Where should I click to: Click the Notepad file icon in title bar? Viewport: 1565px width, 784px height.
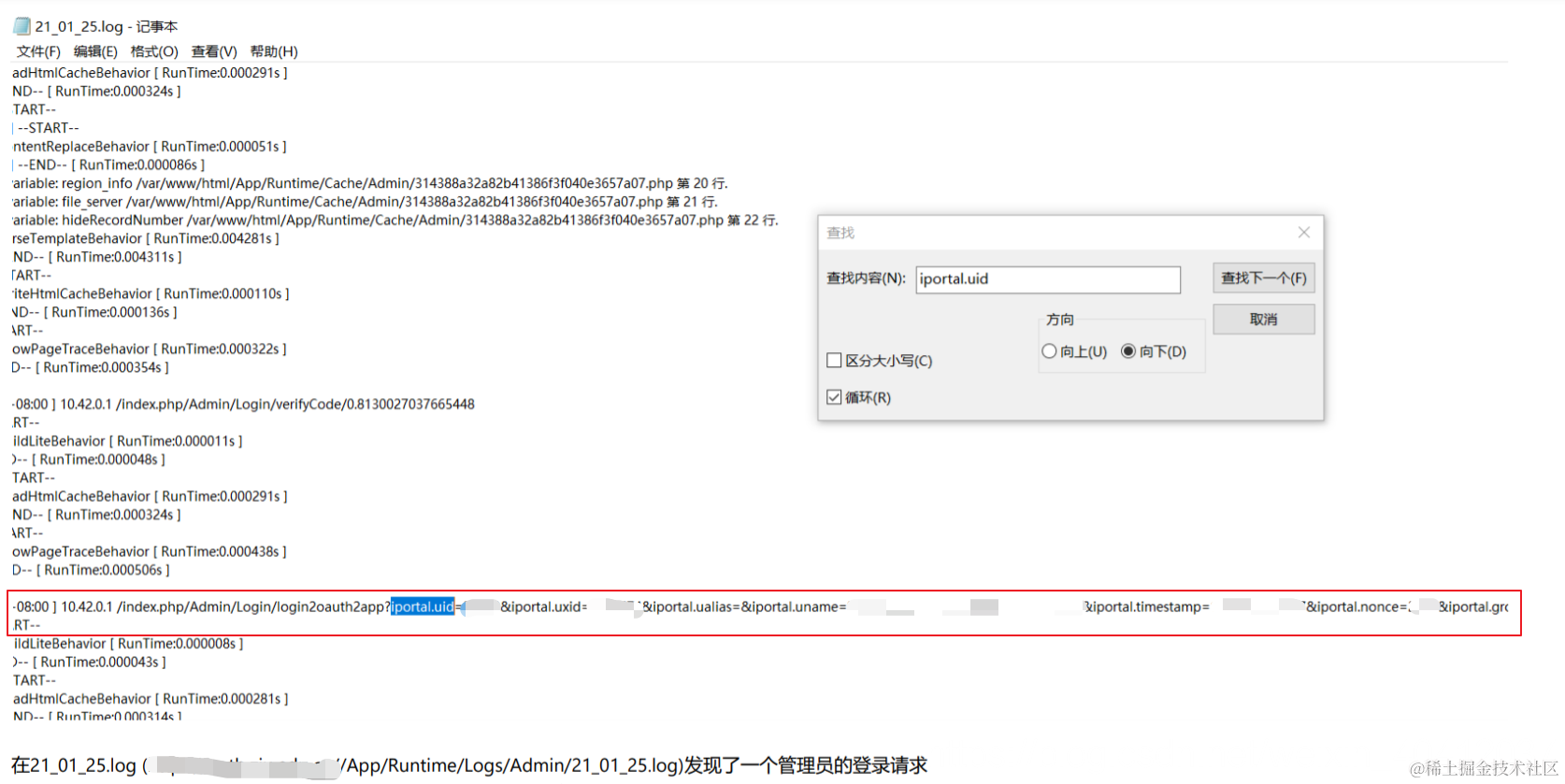(x=22, y=26)
